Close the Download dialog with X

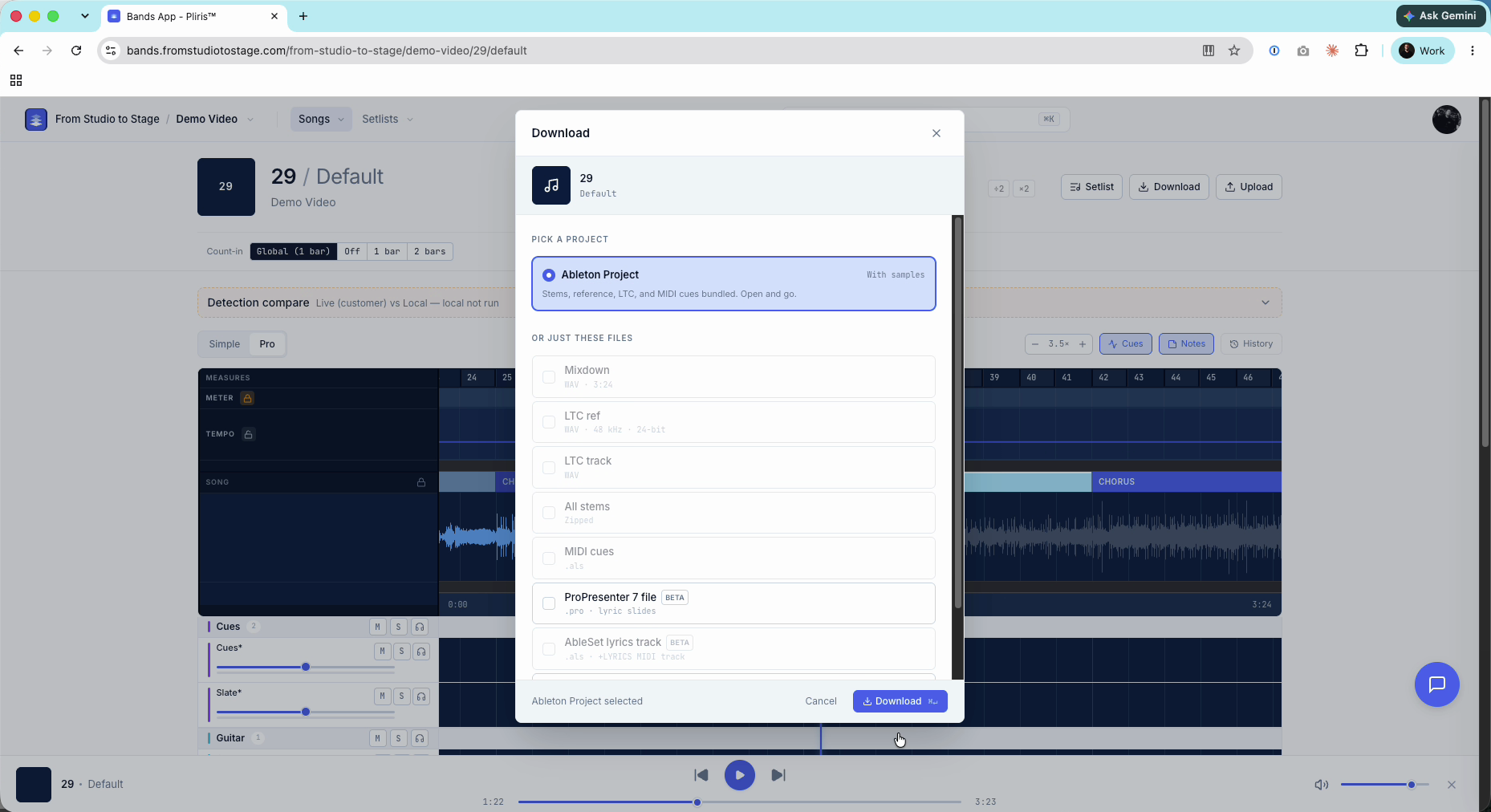[x=936, y=133]
